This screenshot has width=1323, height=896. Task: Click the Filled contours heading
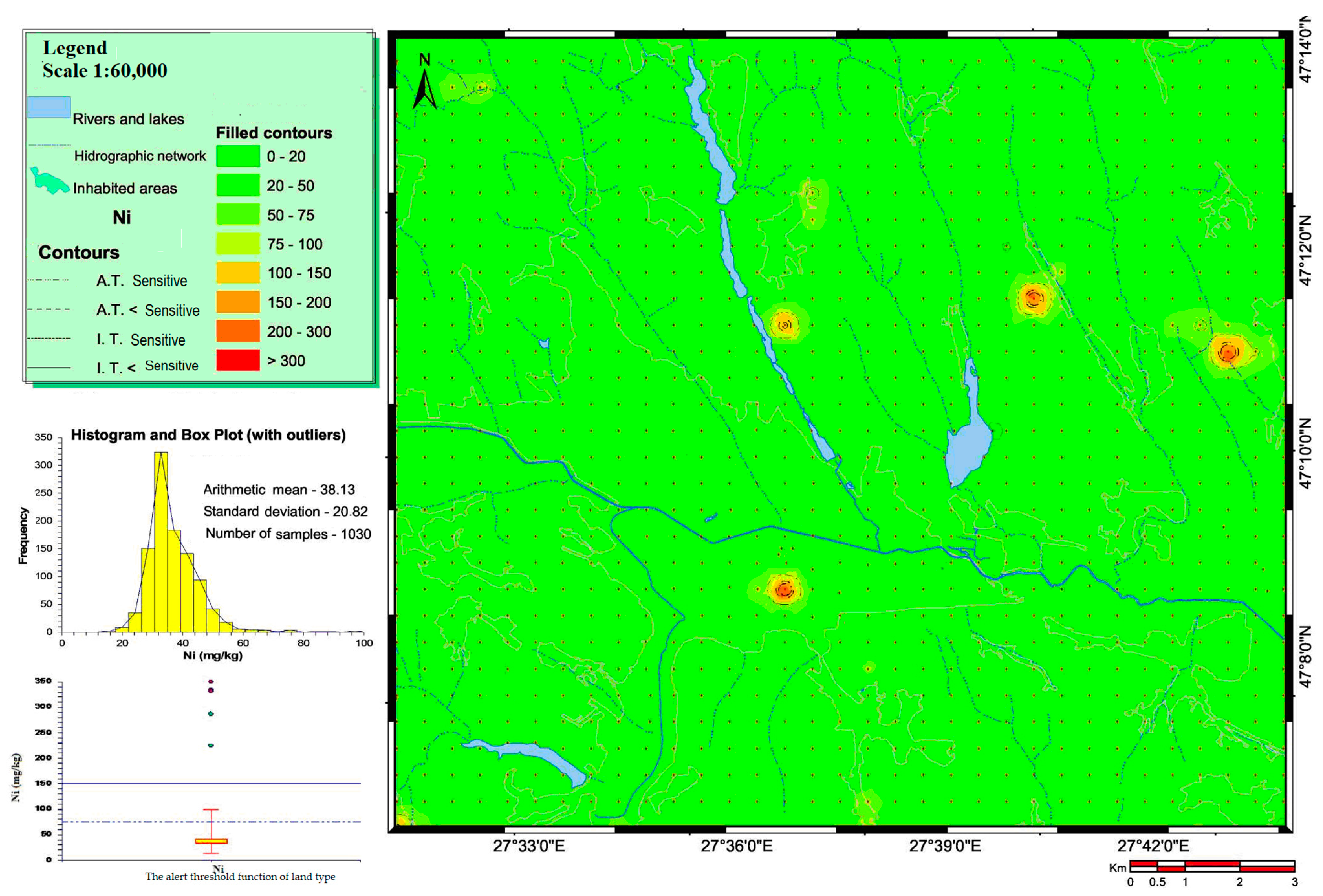click(274, 133)
